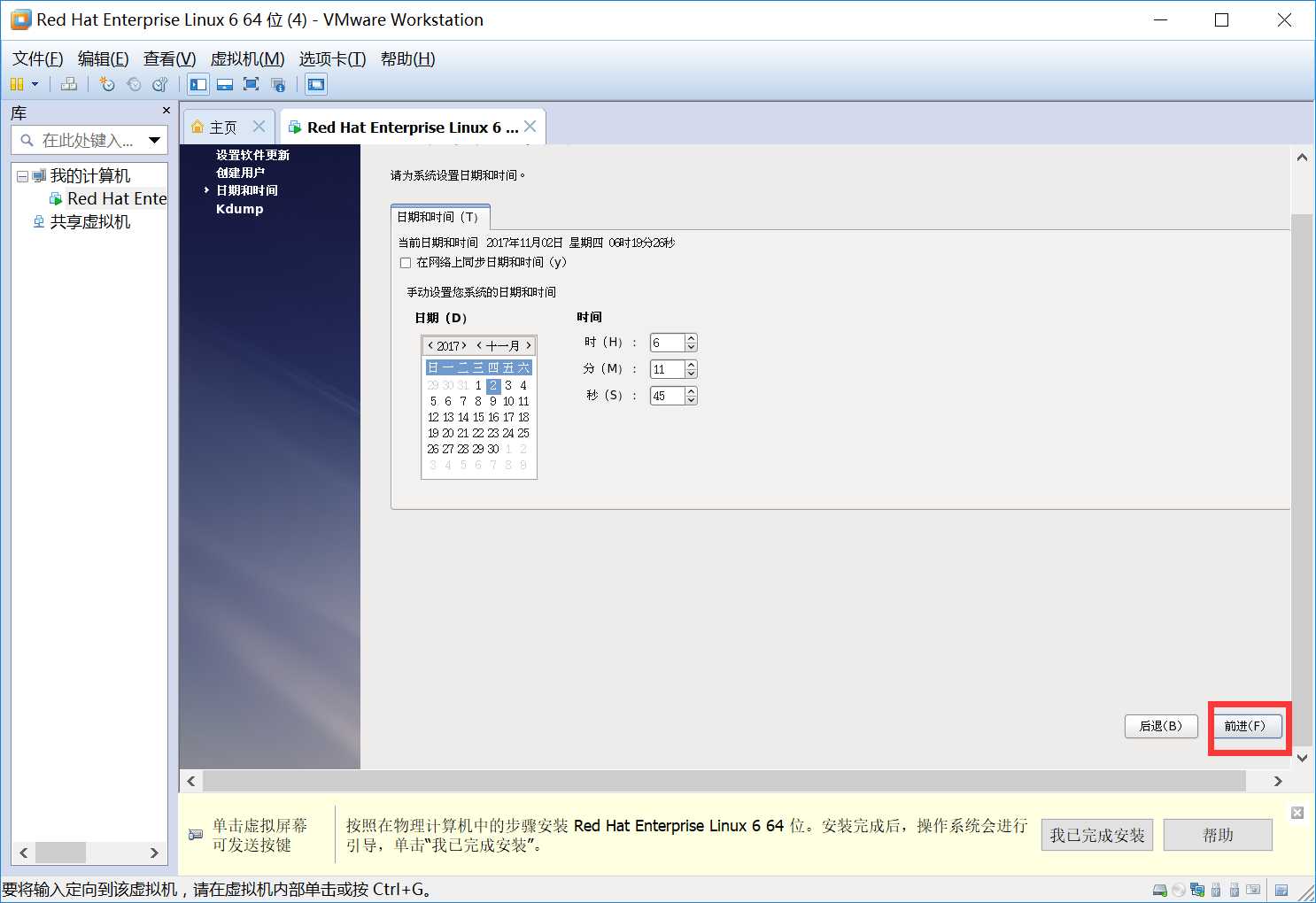Screen dimensions: 1316x903
Task: Click the thumbnail bar toolbar icon
Action: tap(225, 84)
